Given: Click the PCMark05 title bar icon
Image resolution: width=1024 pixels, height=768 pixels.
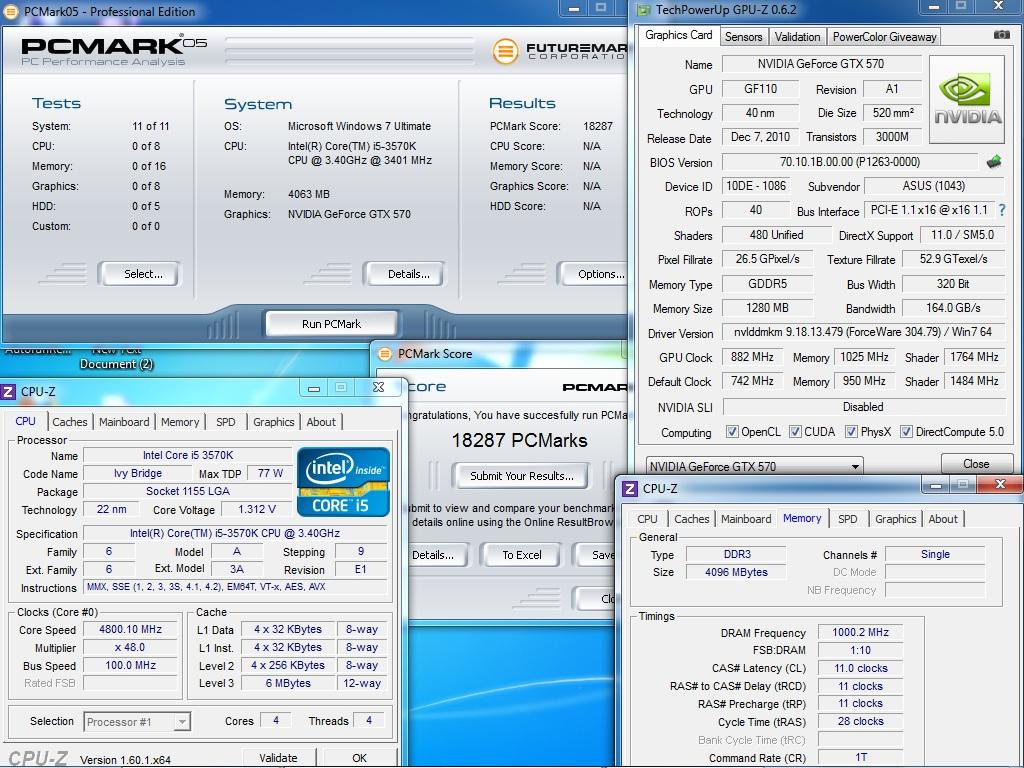Looking at the screenshot, I should point(12,12).
